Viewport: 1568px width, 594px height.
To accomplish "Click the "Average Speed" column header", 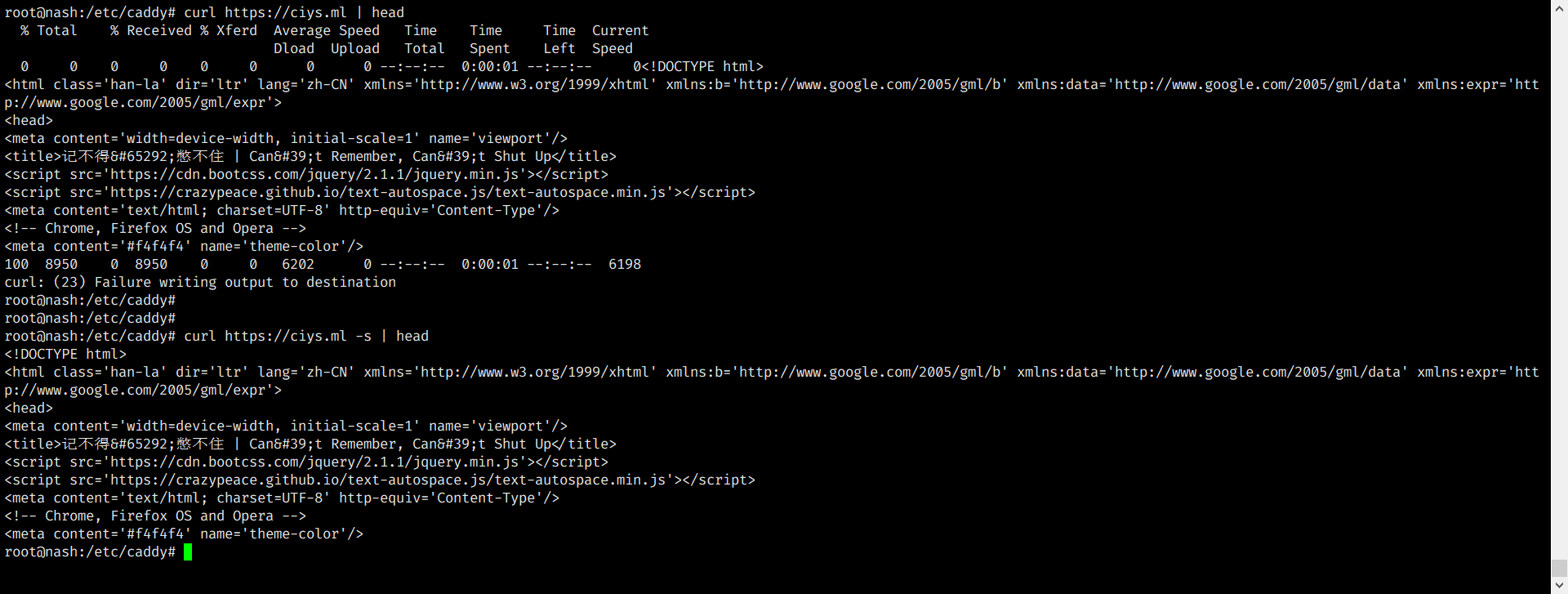I will (327, 30).
